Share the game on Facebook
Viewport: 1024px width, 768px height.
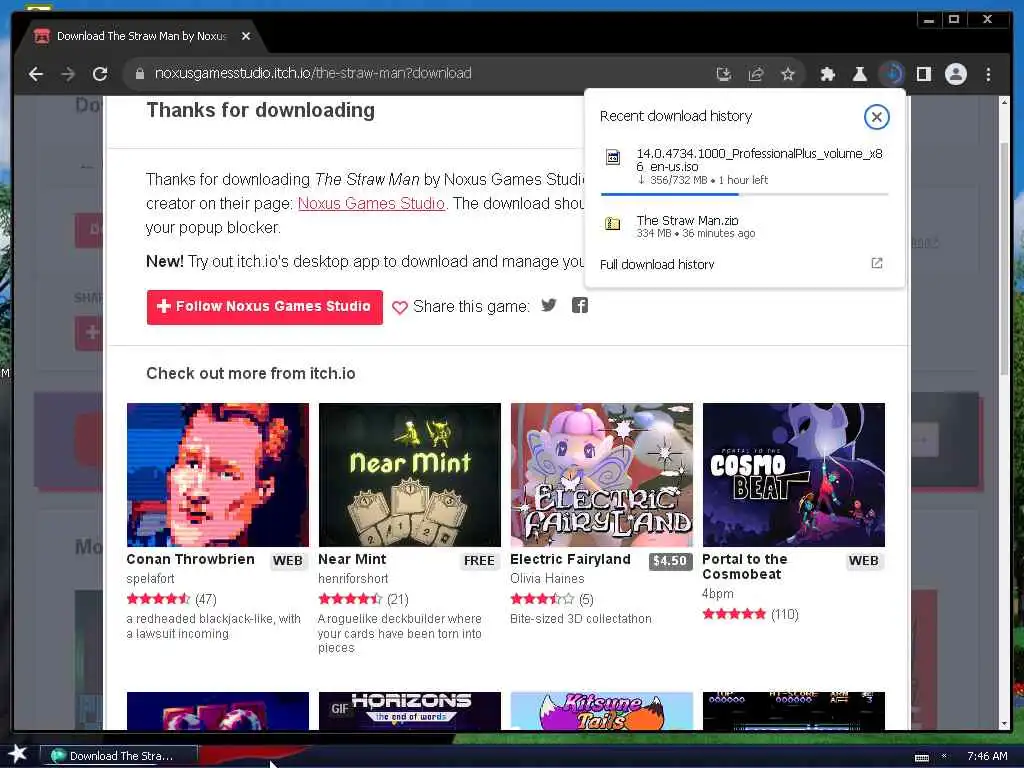point(580,305)
